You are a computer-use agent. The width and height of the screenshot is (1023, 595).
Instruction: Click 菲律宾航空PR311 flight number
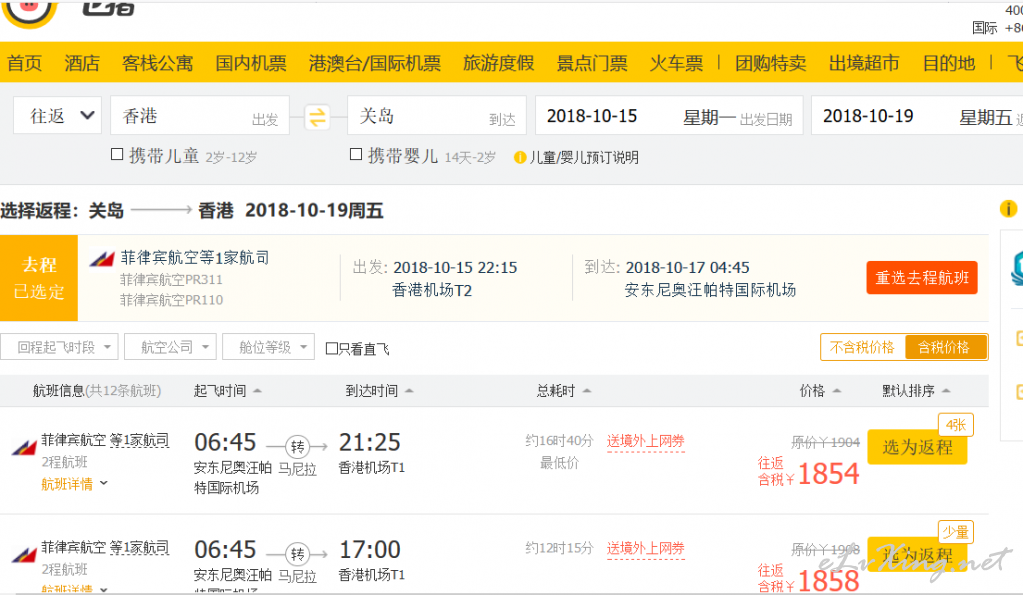pyautogui.click(x=171, y=280)
